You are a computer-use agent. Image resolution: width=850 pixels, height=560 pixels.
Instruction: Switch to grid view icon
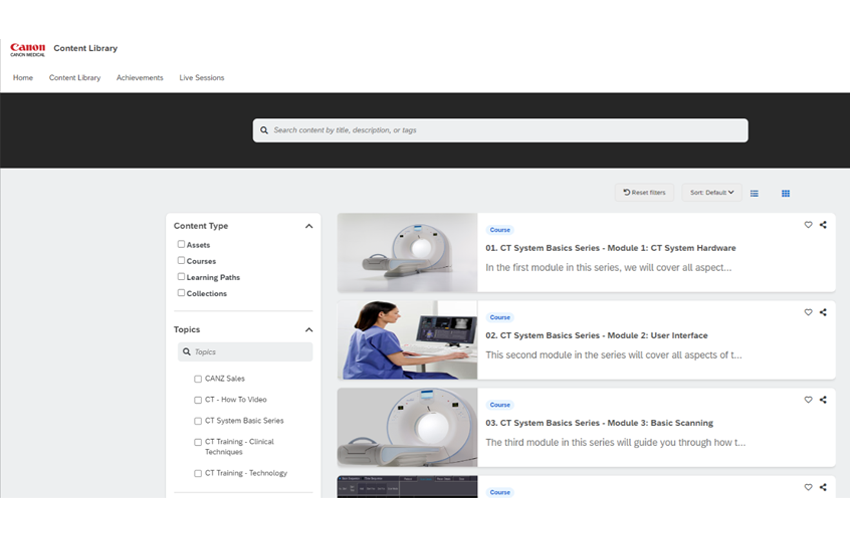(785, 194)
